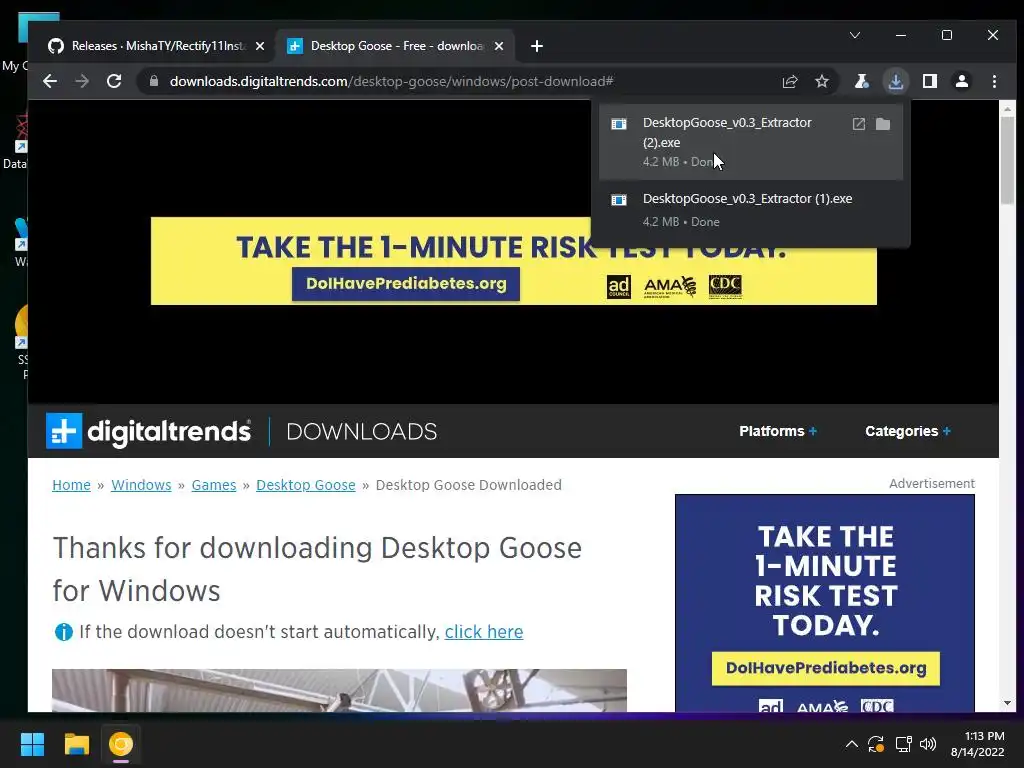Click DoIHavePrediabetes.org banner button

(x=406, y=284)
